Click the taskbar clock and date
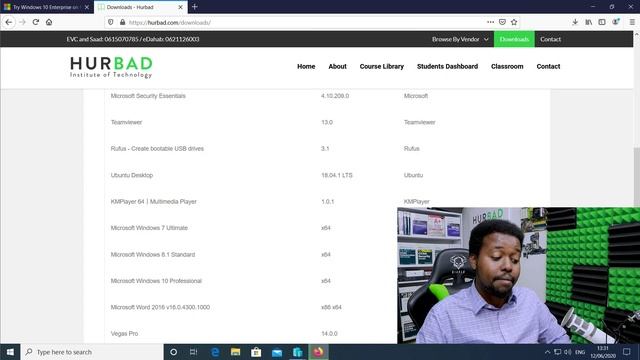Screen dimensions: 640x360 [x=603, y=352]
